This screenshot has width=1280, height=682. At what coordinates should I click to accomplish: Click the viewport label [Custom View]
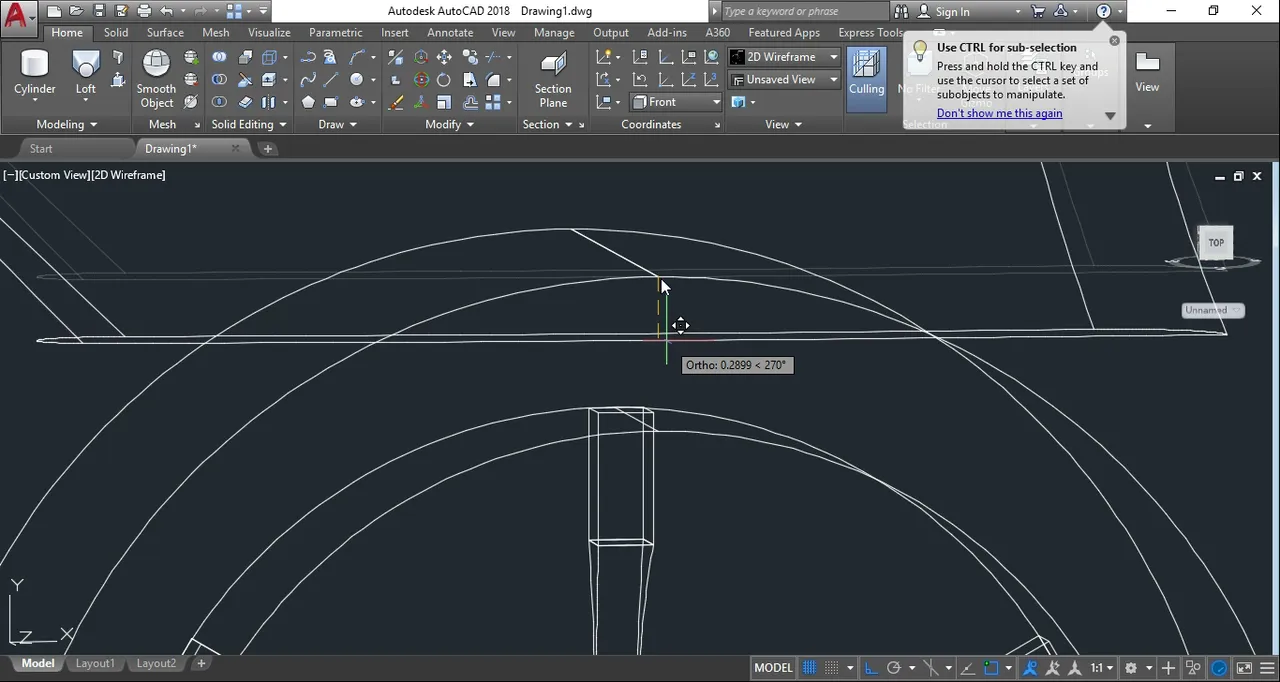54,175
